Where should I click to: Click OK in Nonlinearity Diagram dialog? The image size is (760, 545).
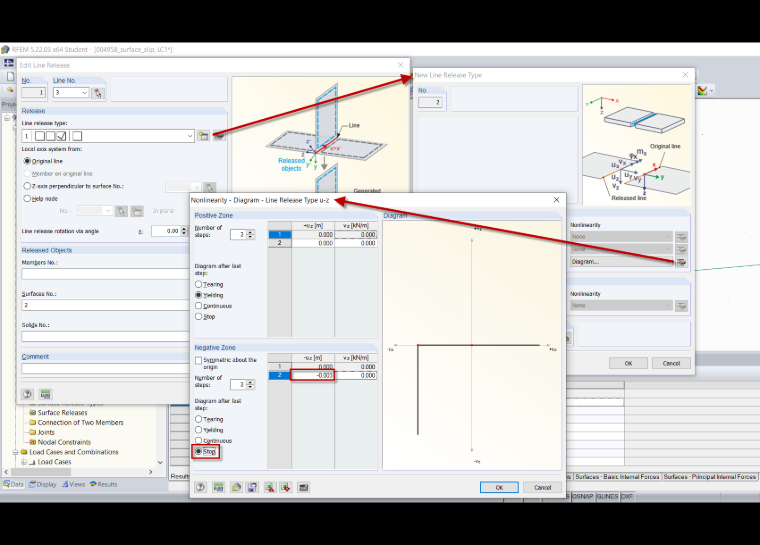click(499, 487)
